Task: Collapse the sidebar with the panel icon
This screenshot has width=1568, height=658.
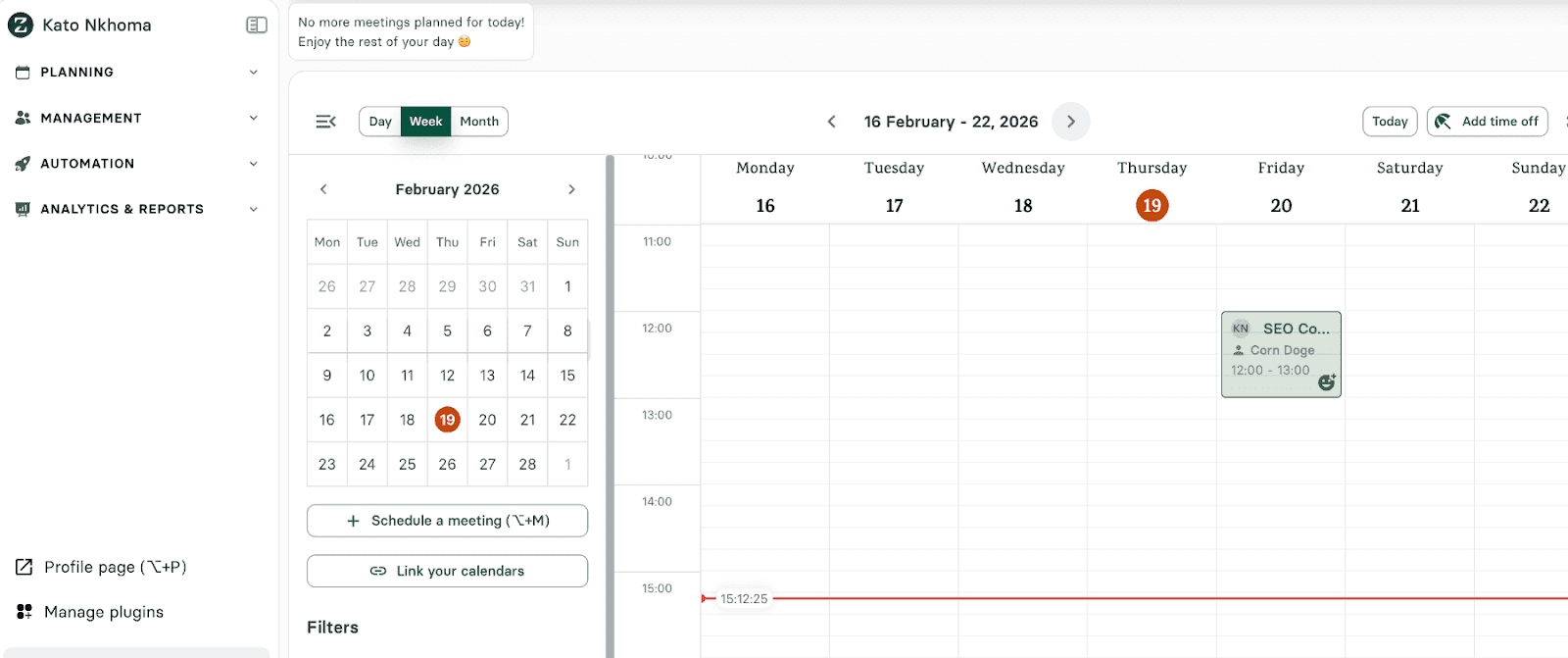Action: [257, 25]
